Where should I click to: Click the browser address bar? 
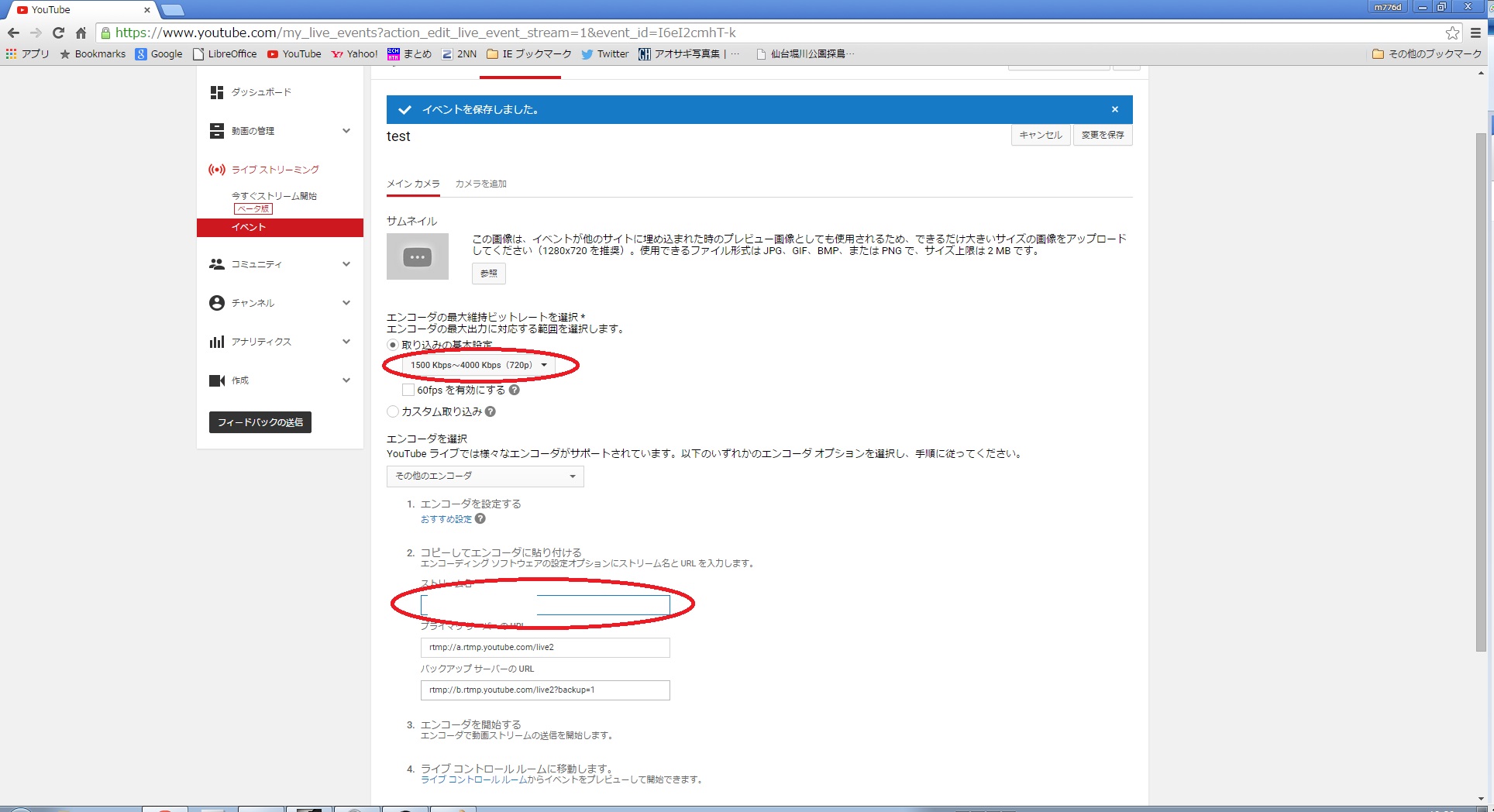click(x=775, y=33)
